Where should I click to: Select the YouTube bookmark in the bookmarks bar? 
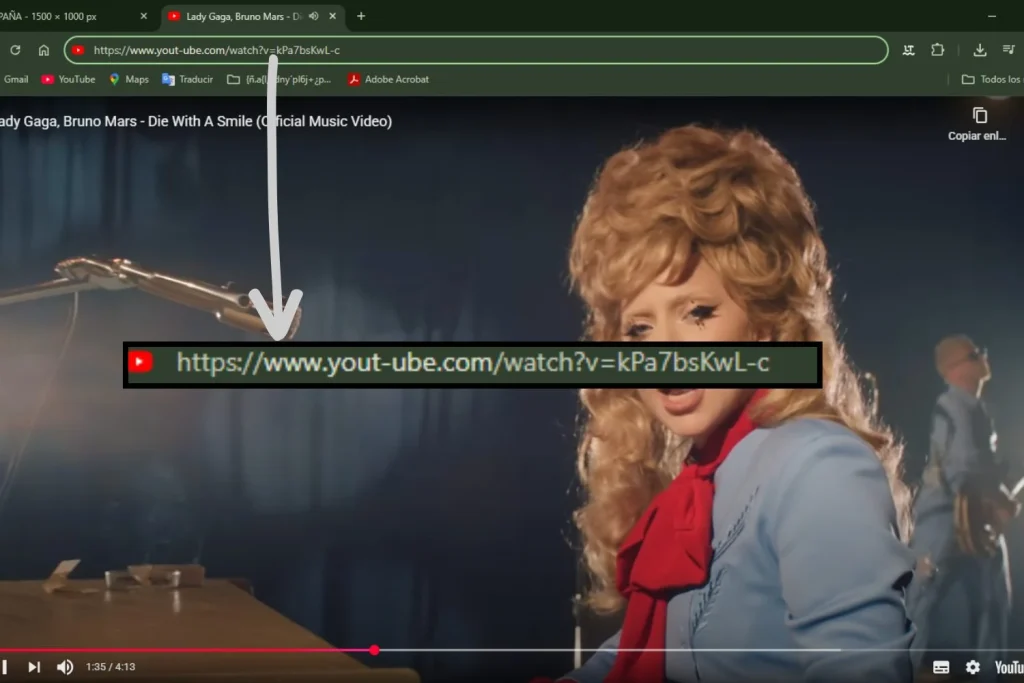(x=67, y=79)
